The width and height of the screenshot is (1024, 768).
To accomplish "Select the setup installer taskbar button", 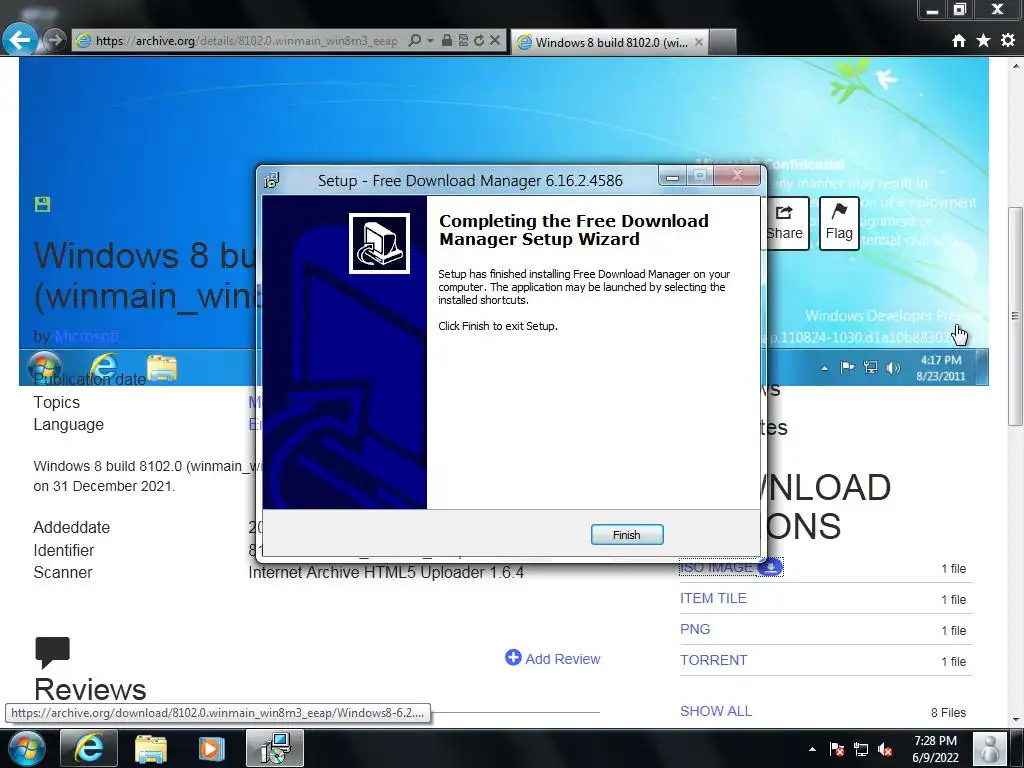I will click(x=274, y=748).
